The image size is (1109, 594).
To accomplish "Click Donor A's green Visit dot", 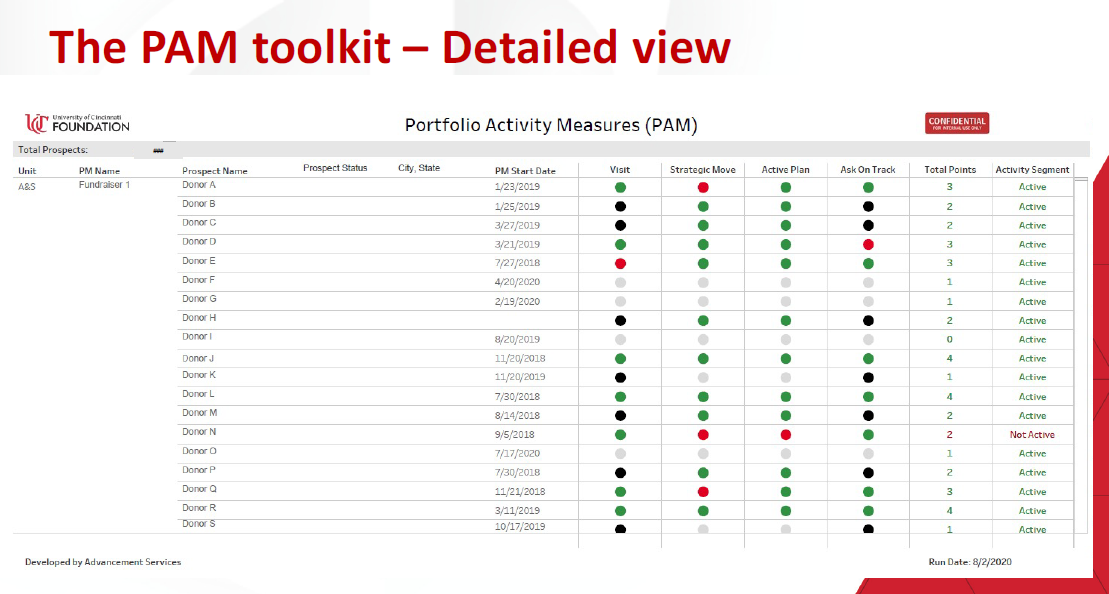I will 620,187.
